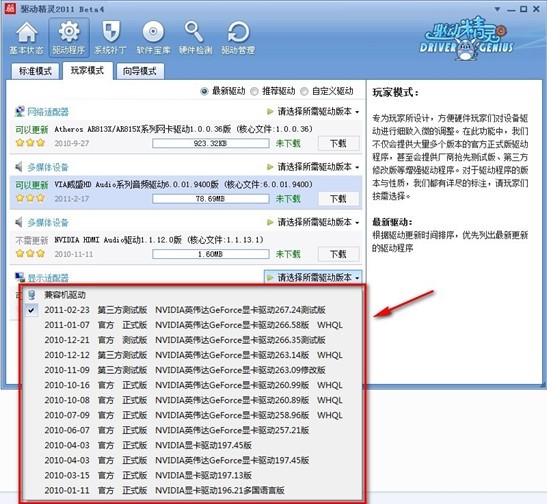Choose the 2010-10-16 GeForce 260.99版 entry

tap(192, 385)
